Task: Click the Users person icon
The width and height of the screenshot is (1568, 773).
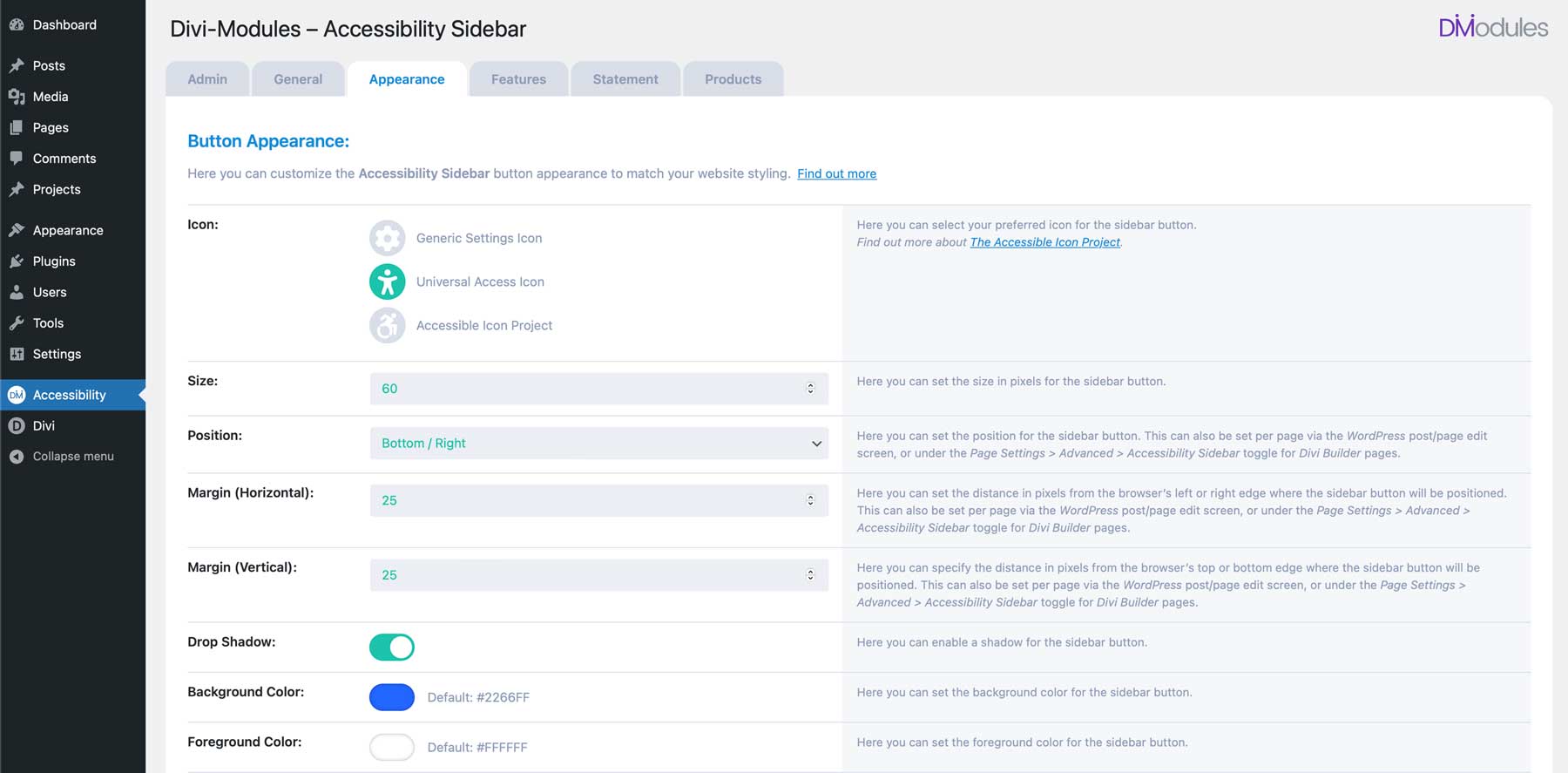Action: [17, 292]
